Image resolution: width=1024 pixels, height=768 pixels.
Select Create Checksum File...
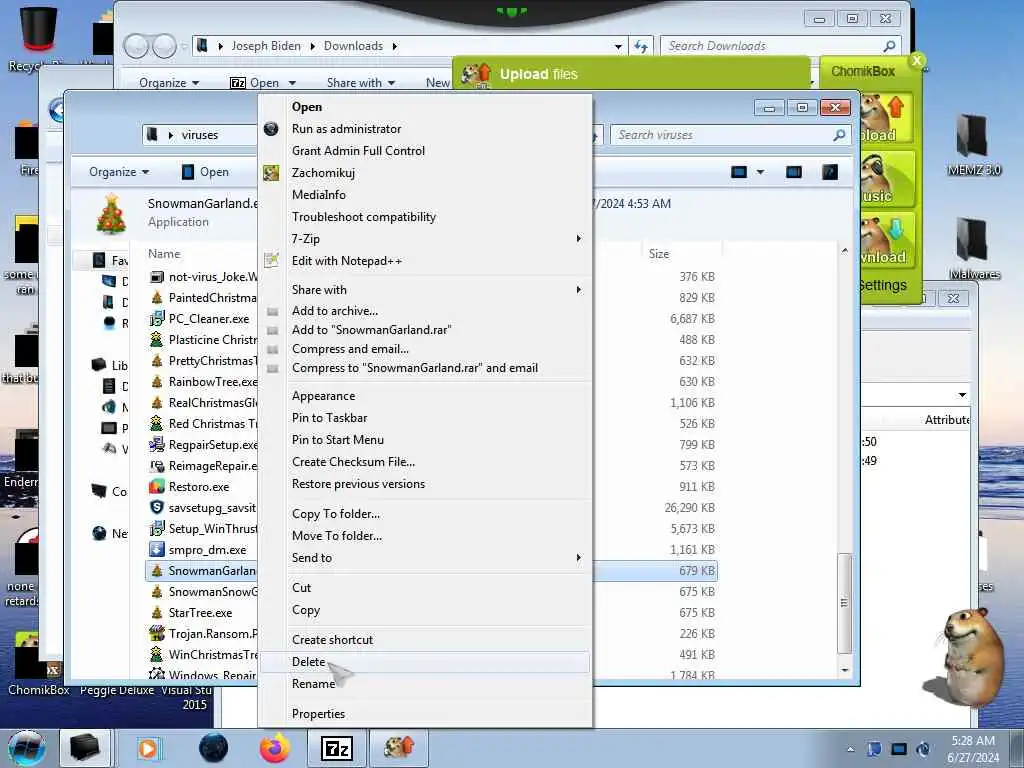pyautogui.click(x=353, y=462)
